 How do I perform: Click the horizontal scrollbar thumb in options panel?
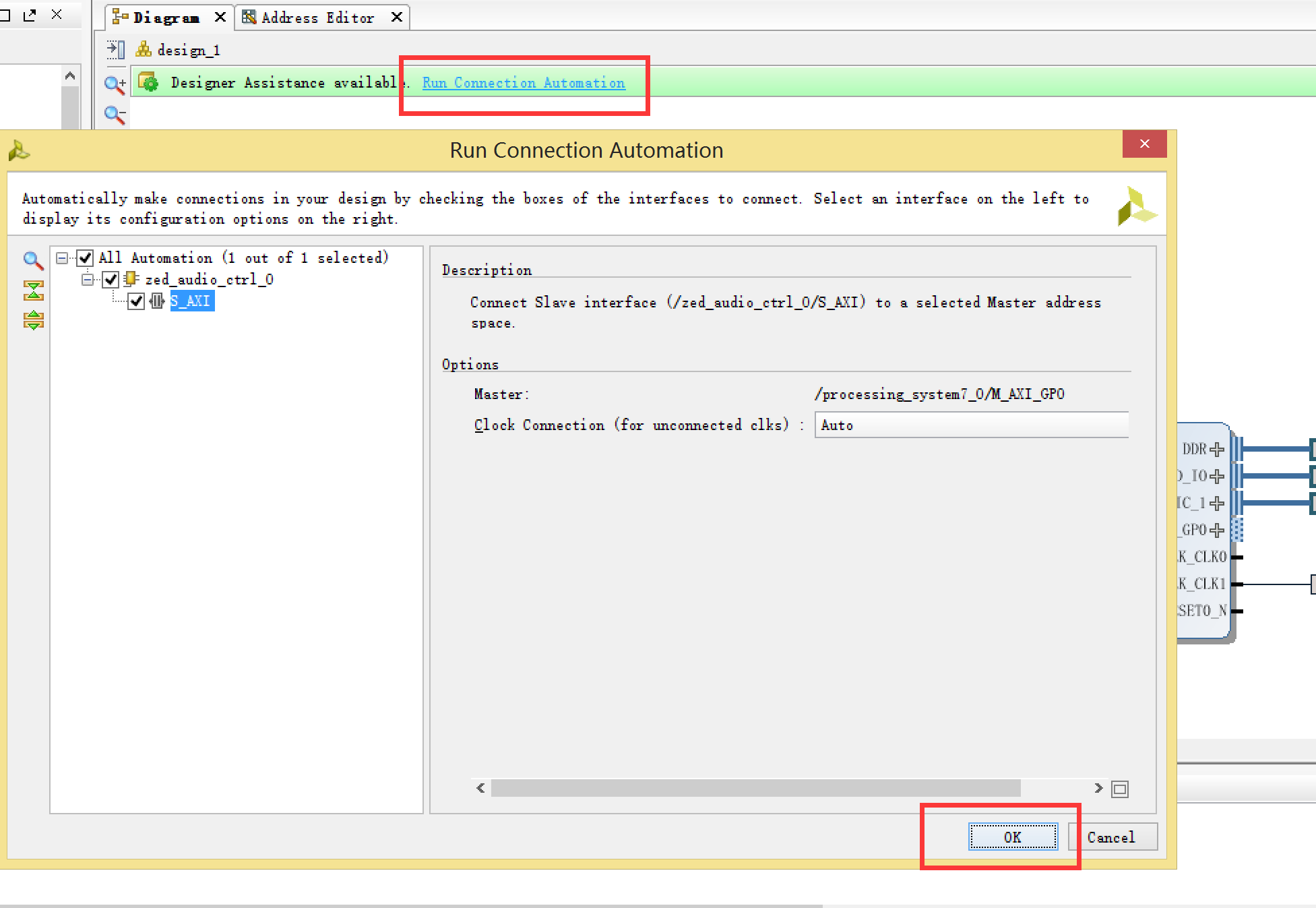pyautogui.click(x=755, y=788)
